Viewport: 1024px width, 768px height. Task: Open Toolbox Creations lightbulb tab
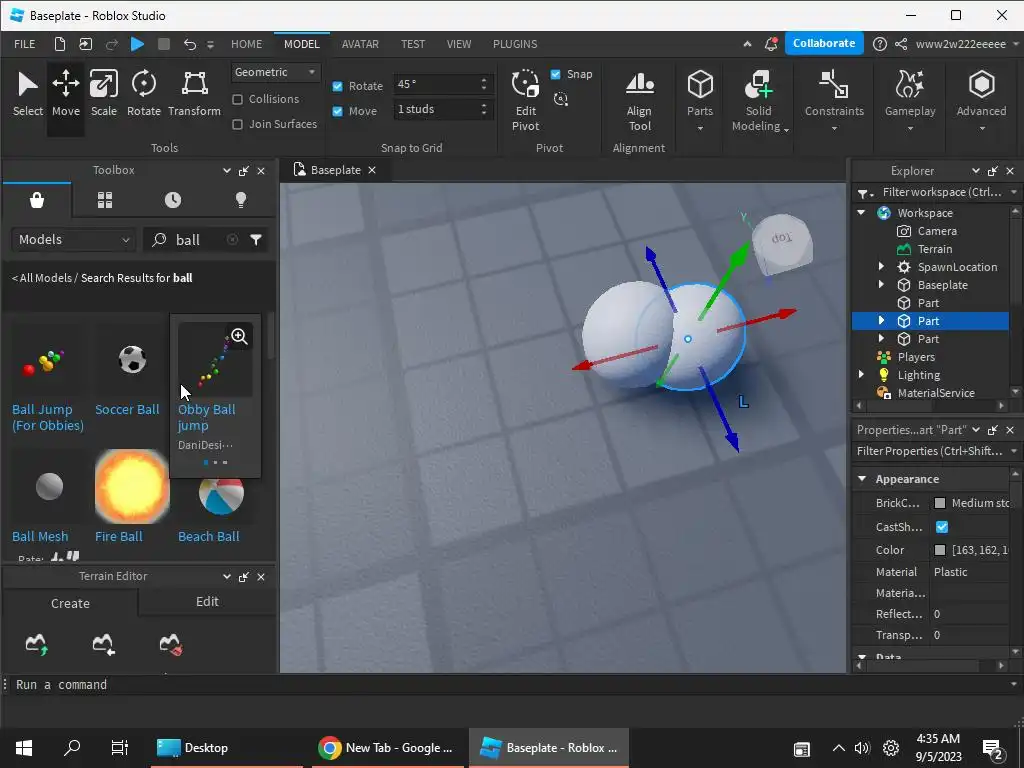[x=241, y=200]
